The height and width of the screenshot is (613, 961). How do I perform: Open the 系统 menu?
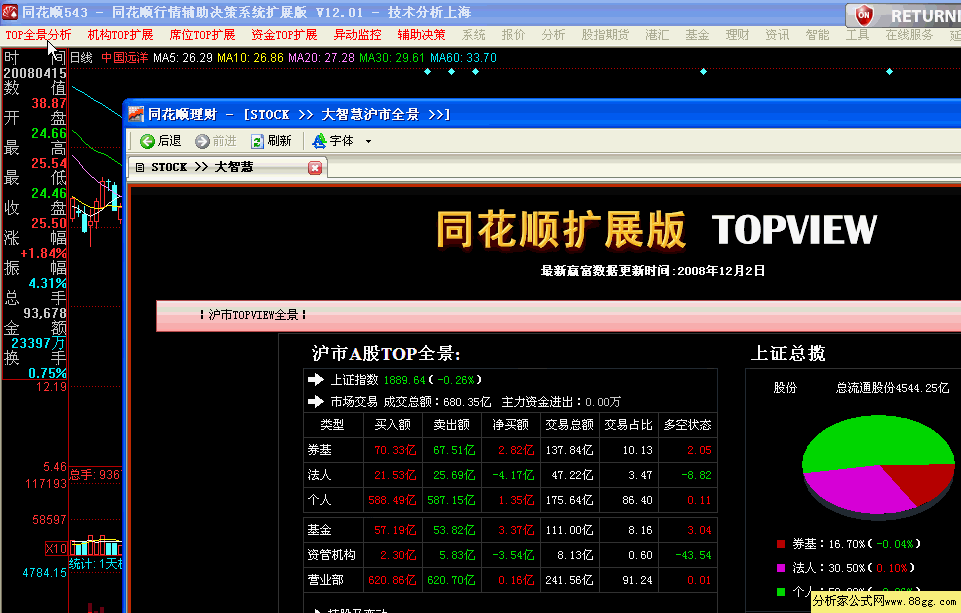474,35
